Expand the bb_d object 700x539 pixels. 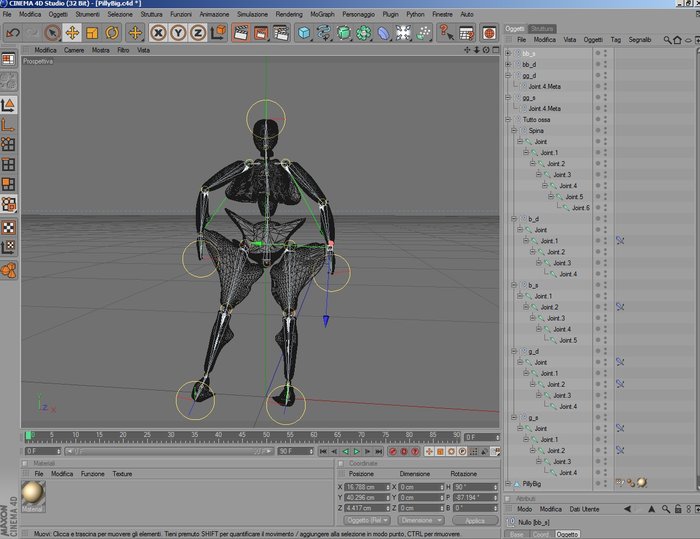coord(508,64)
